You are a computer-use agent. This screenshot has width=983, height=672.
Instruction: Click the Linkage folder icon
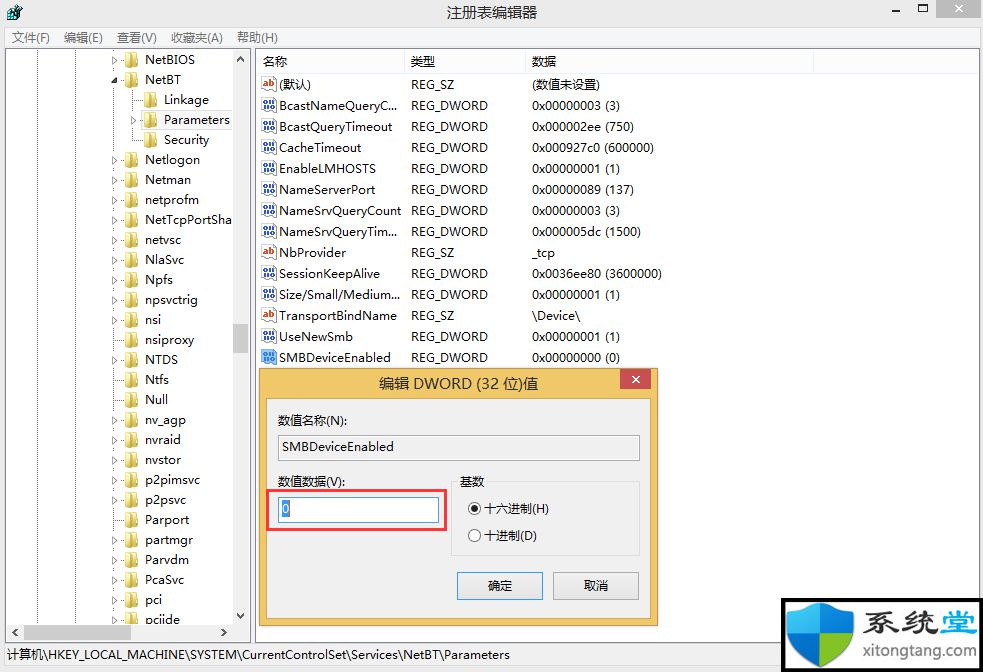click(x=150, y=100)
